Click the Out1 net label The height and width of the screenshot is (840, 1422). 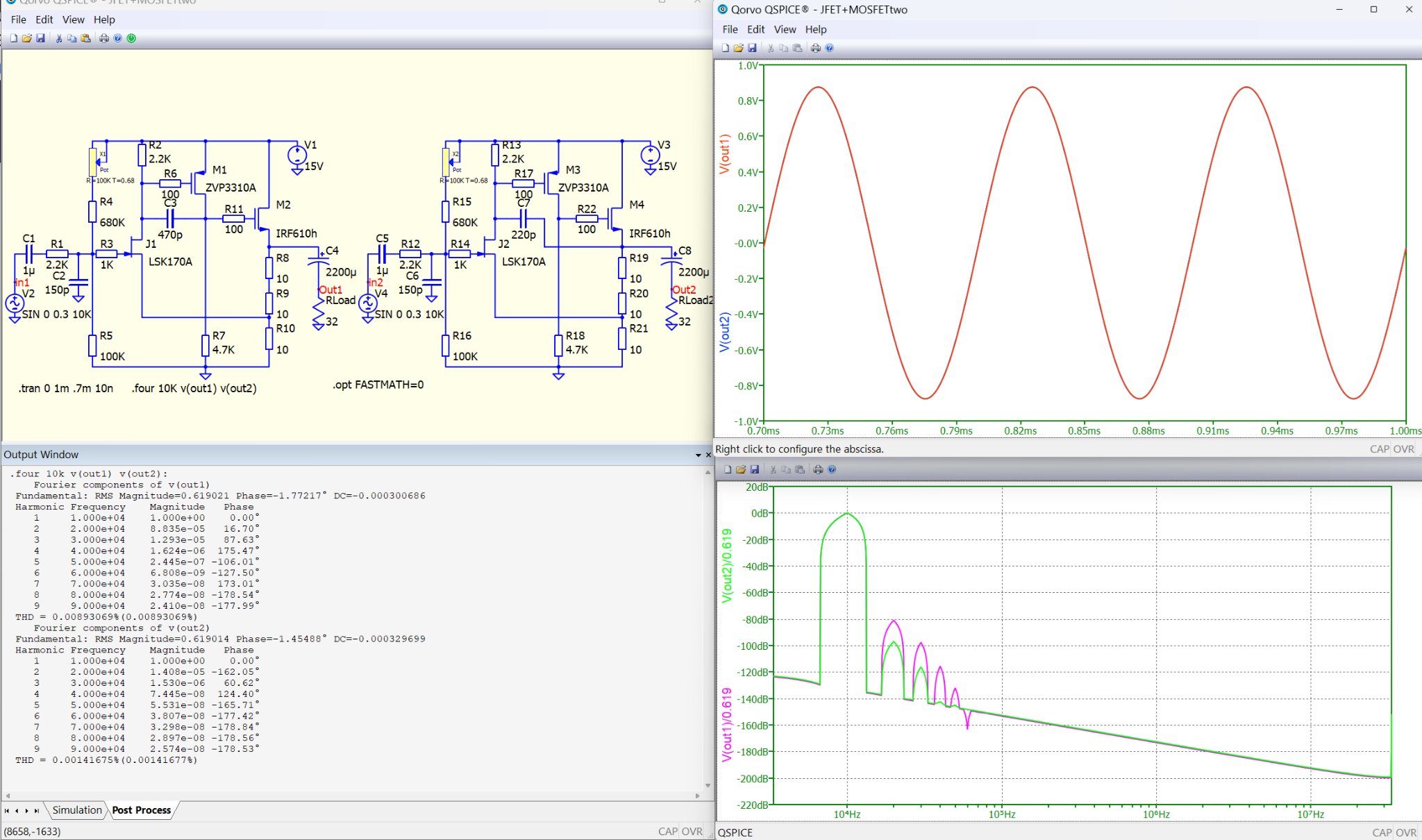[x=331, y=289]
